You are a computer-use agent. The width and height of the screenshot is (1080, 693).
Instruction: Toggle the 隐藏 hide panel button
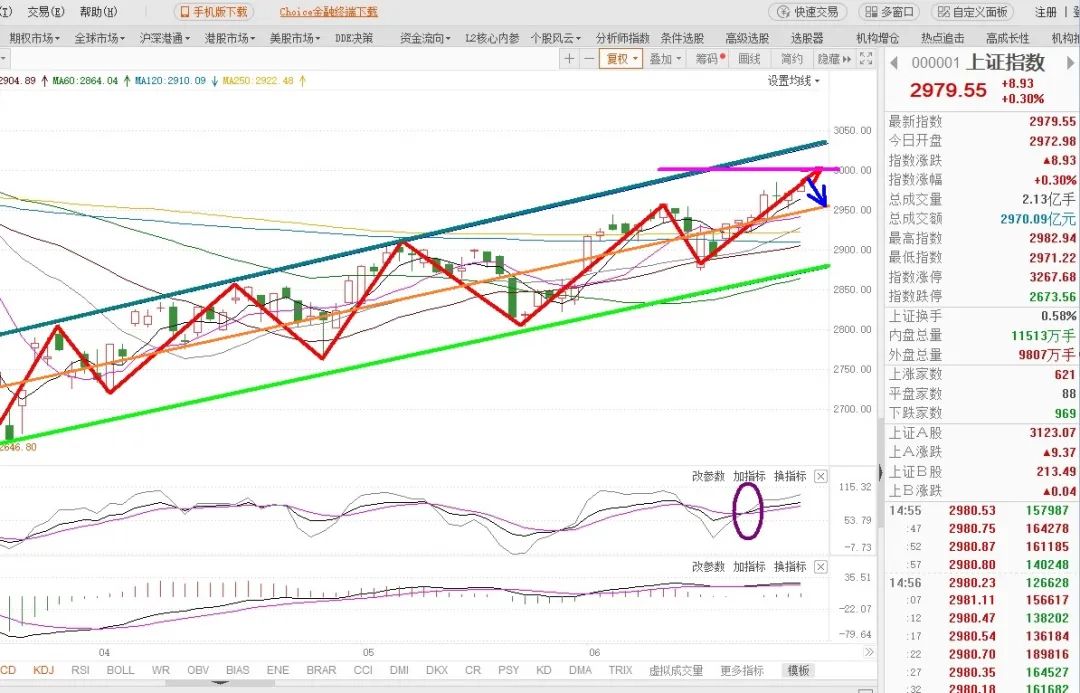click(x=833, y=59)
